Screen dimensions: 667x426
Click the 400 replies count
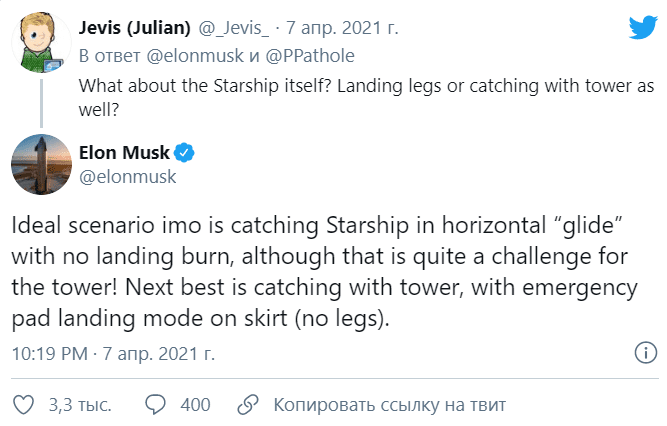pyautogui.click(x=195, y=405)
